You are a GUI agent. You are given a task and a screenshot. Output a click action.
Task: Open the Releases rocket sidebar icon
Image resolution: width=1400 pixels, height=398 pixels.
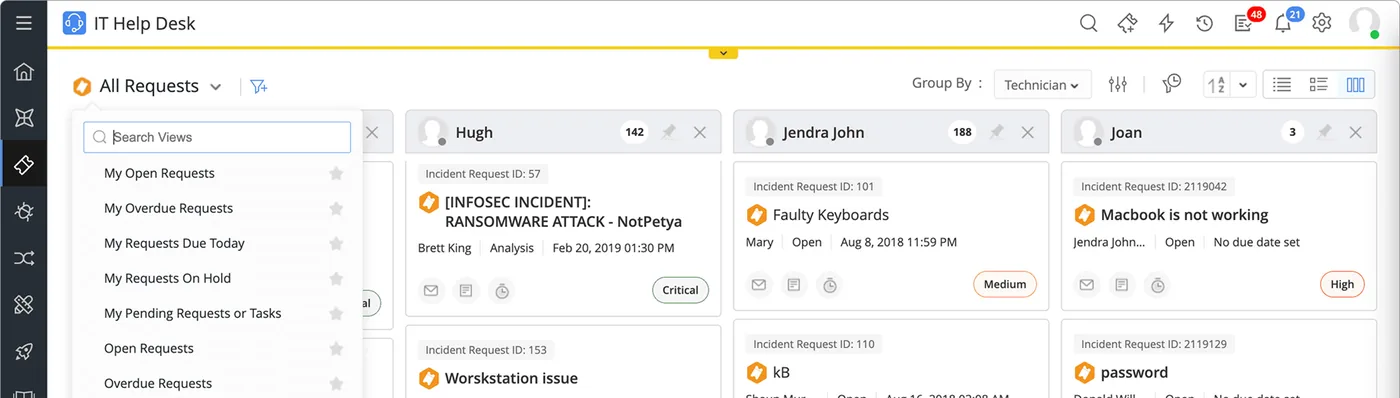pos(24,352)
